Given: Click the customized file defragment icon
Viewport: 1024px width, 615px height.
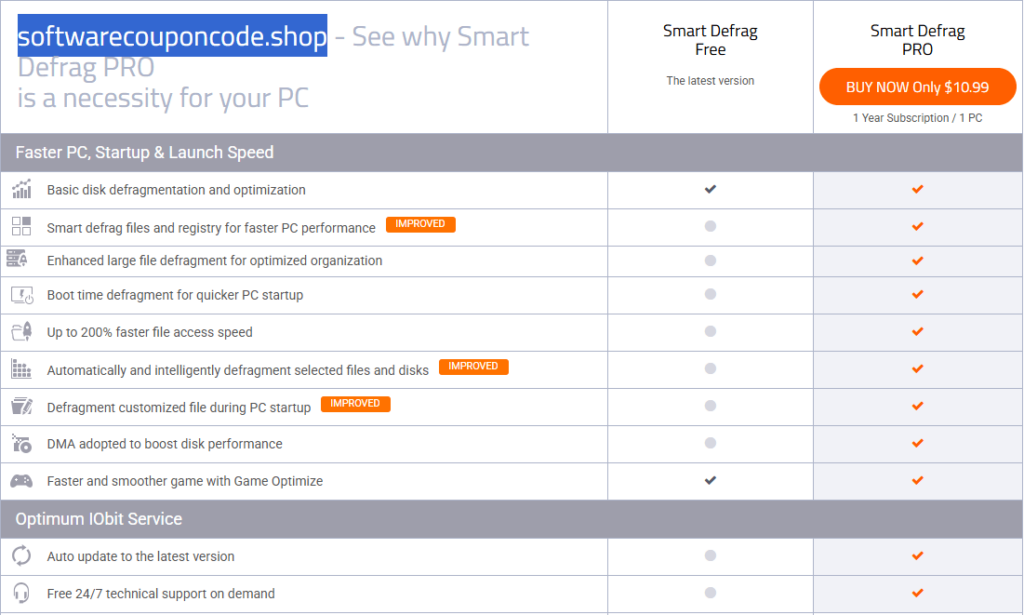Looking at the screenshot, I should click(22, 406).
